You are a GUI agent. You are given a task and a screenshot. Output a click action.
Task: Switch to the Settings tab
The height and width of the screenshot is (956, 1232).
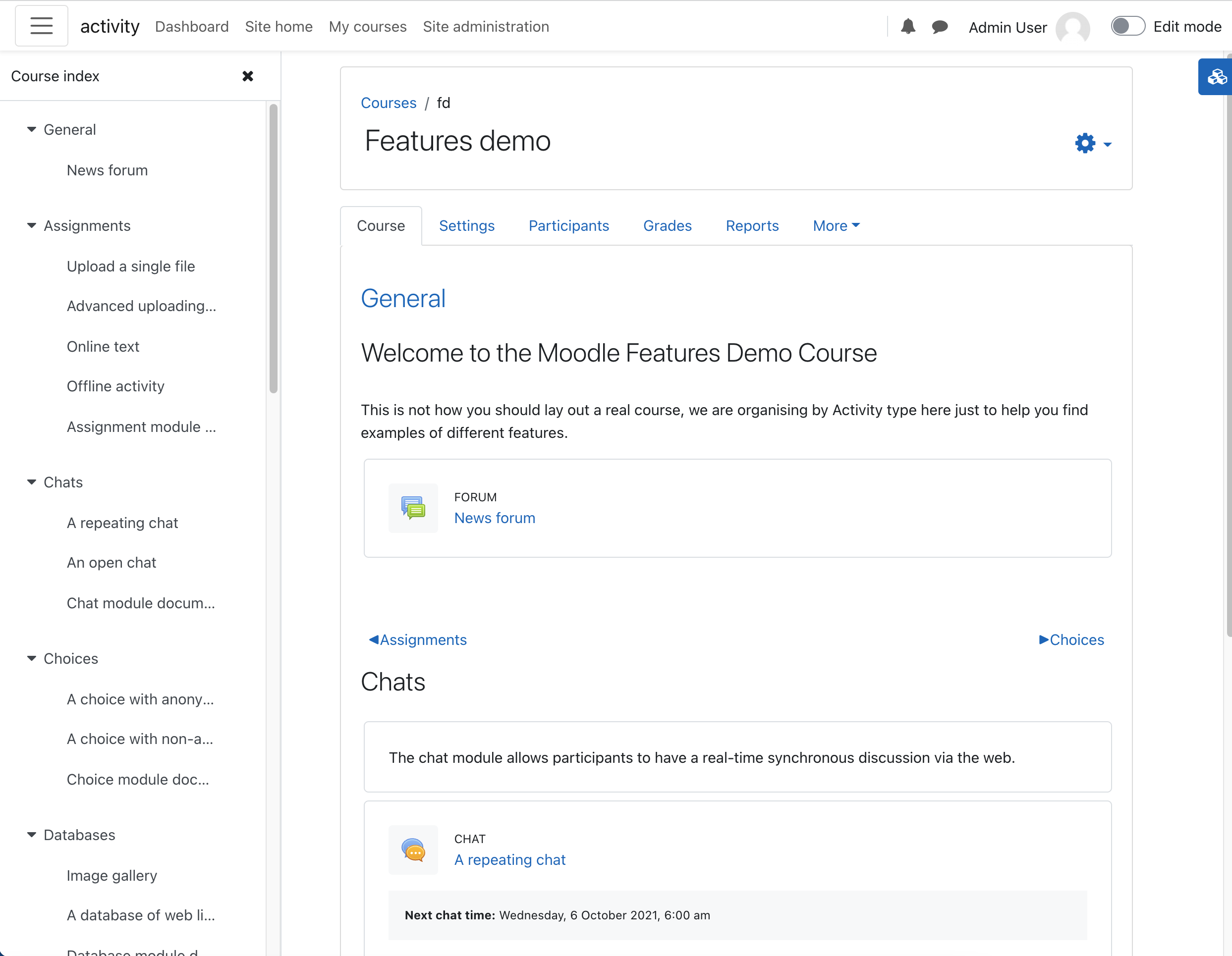(x=466, y=225)
